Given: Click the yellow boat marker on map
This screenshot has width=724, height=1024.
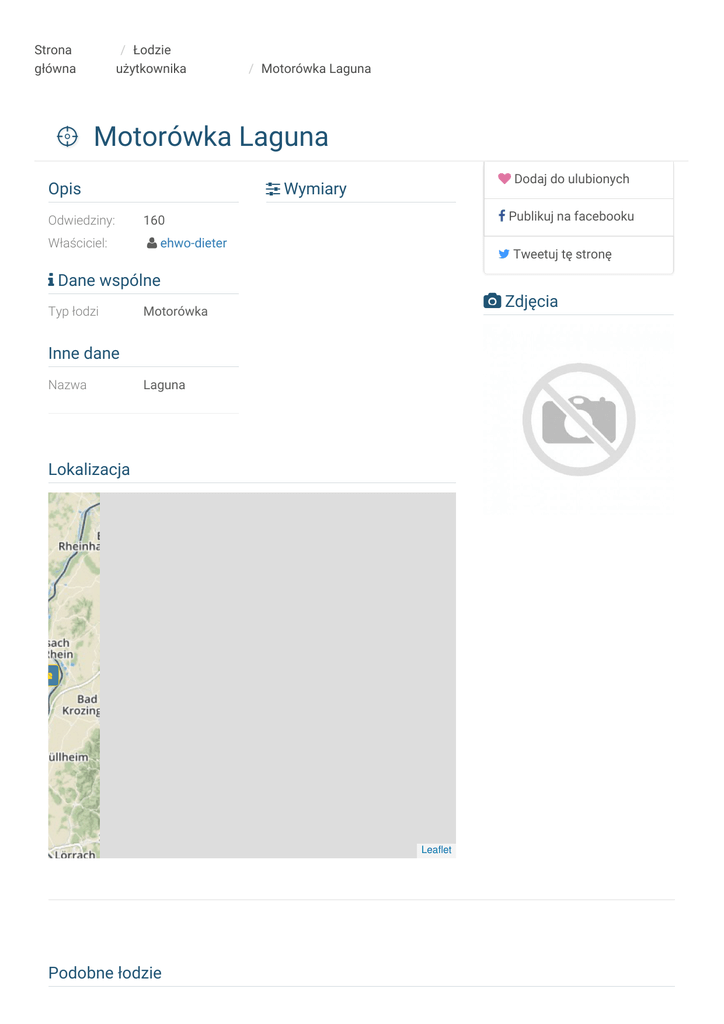Looking at the screenshot, I should (52, 676).
